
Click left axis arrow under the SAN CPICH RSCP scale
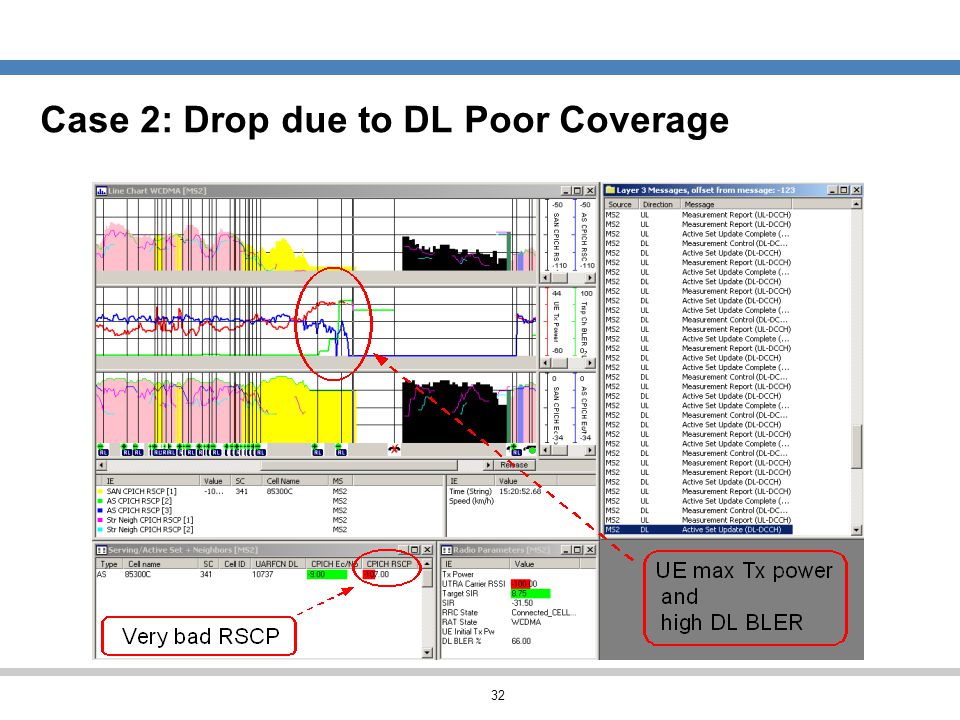coord(546,278)
